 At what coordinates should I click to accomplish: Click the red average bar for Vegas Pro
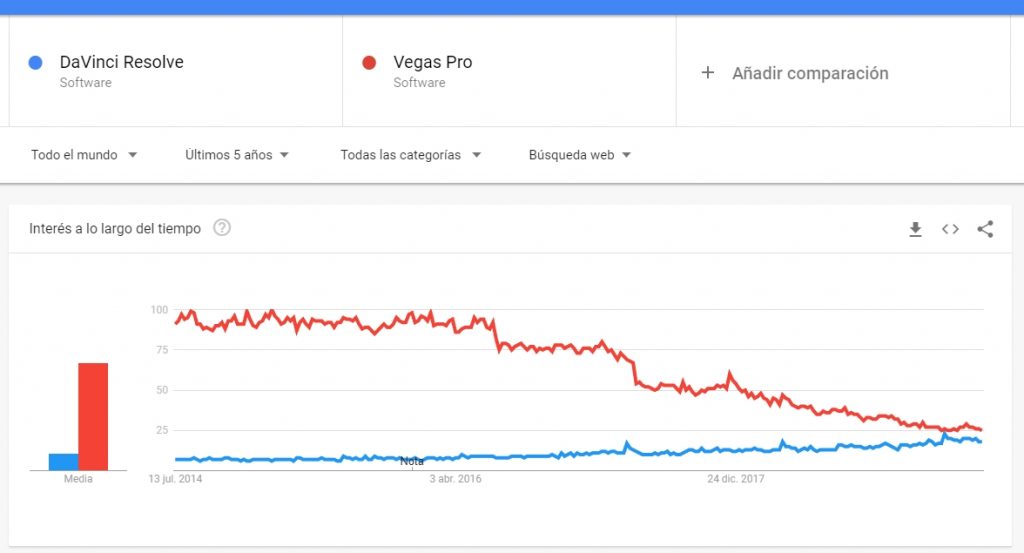click(x=93, y=416)
